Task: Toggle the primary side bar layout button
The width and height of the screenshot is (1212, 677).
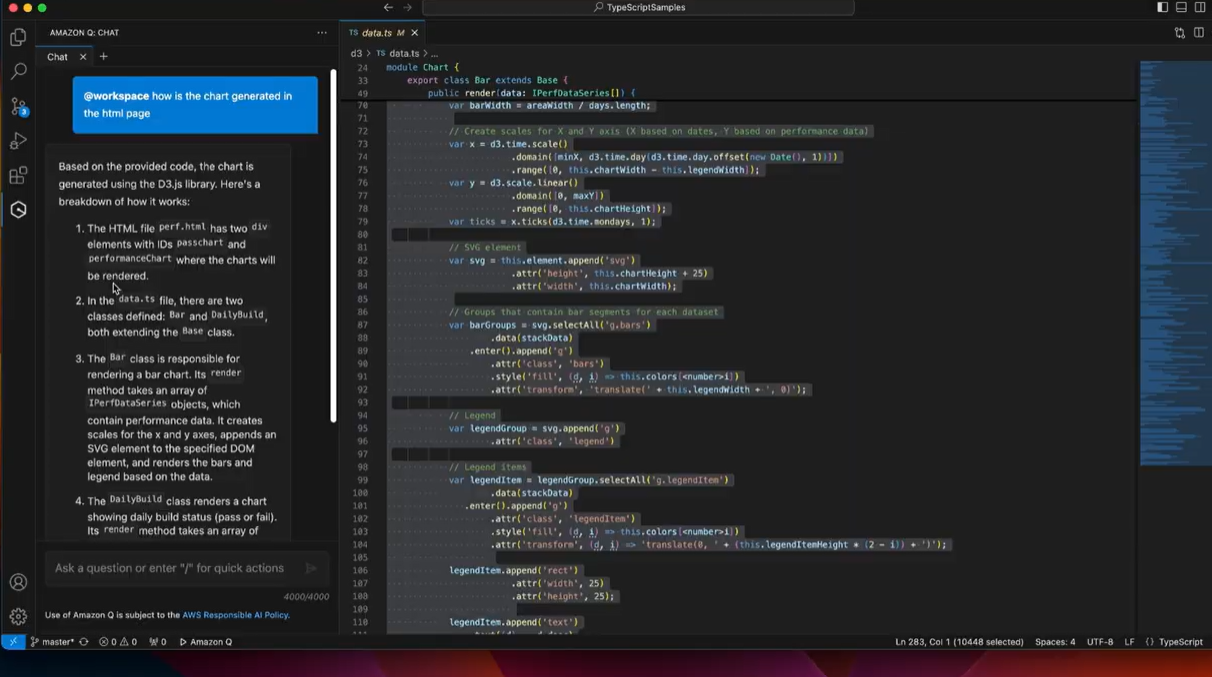Action: coord(1162,8)
